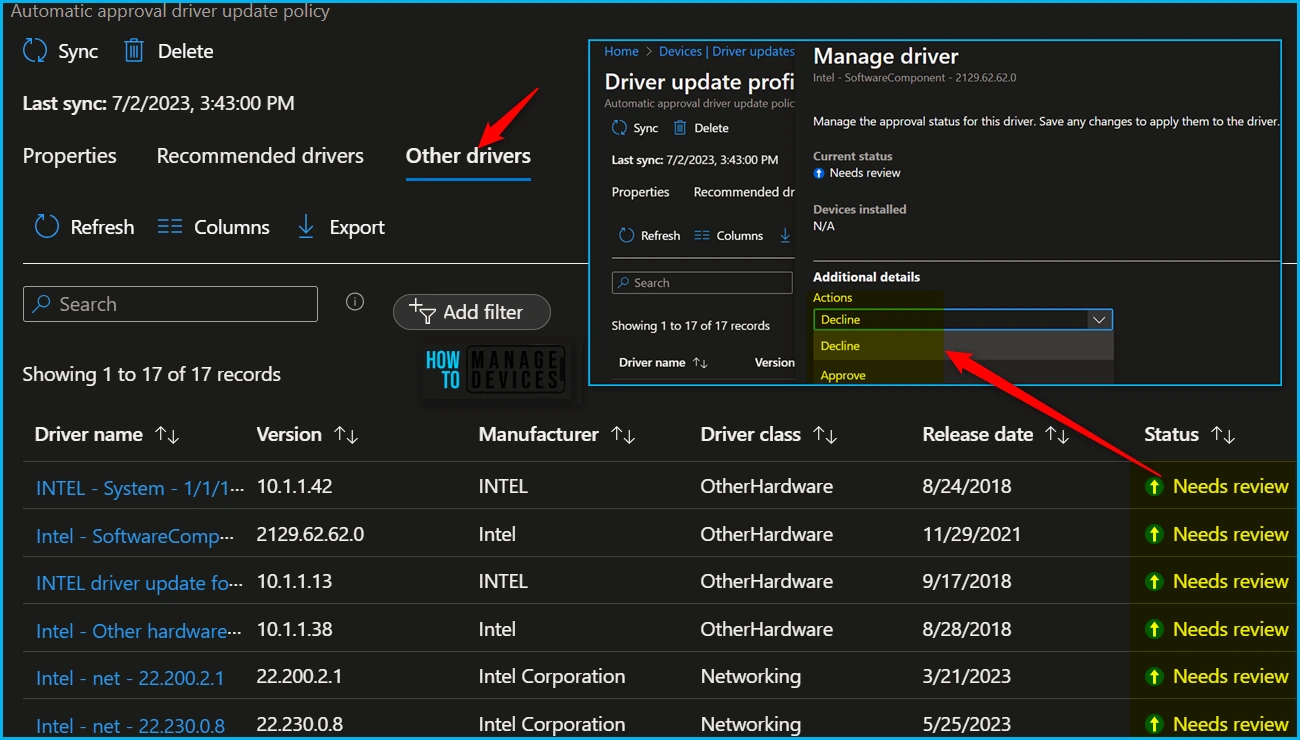
Task: Sort the Status column
Action: 1222,435
